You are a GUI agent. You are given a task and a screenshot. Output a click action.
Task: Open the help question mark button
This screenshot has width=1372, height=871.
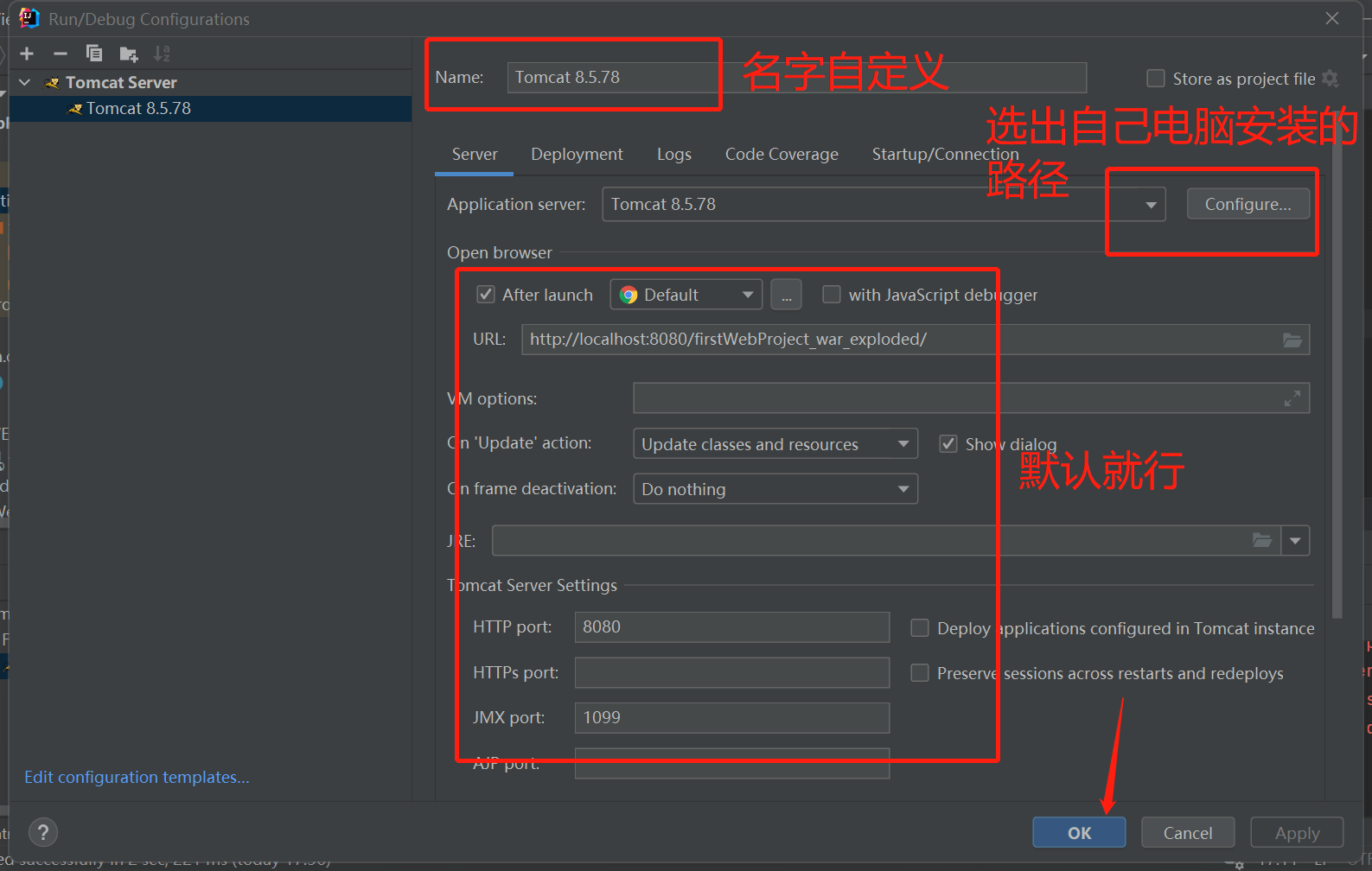tap(43, 833)
